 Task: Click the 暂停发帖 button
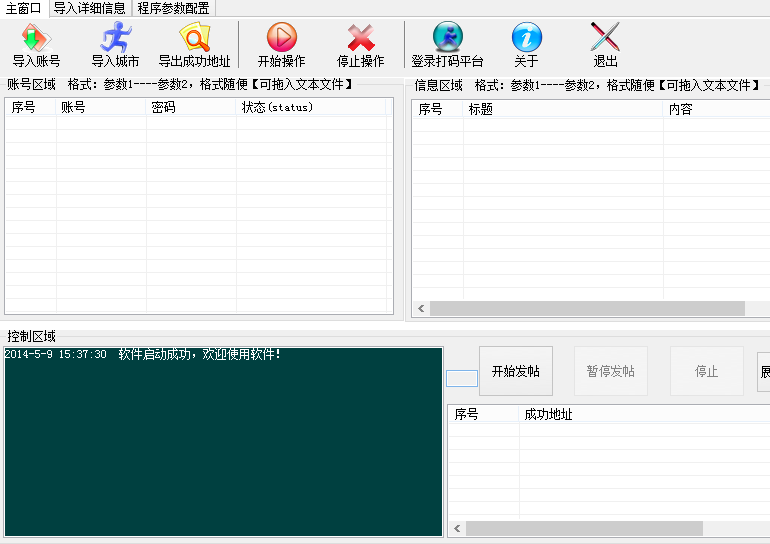610,371
